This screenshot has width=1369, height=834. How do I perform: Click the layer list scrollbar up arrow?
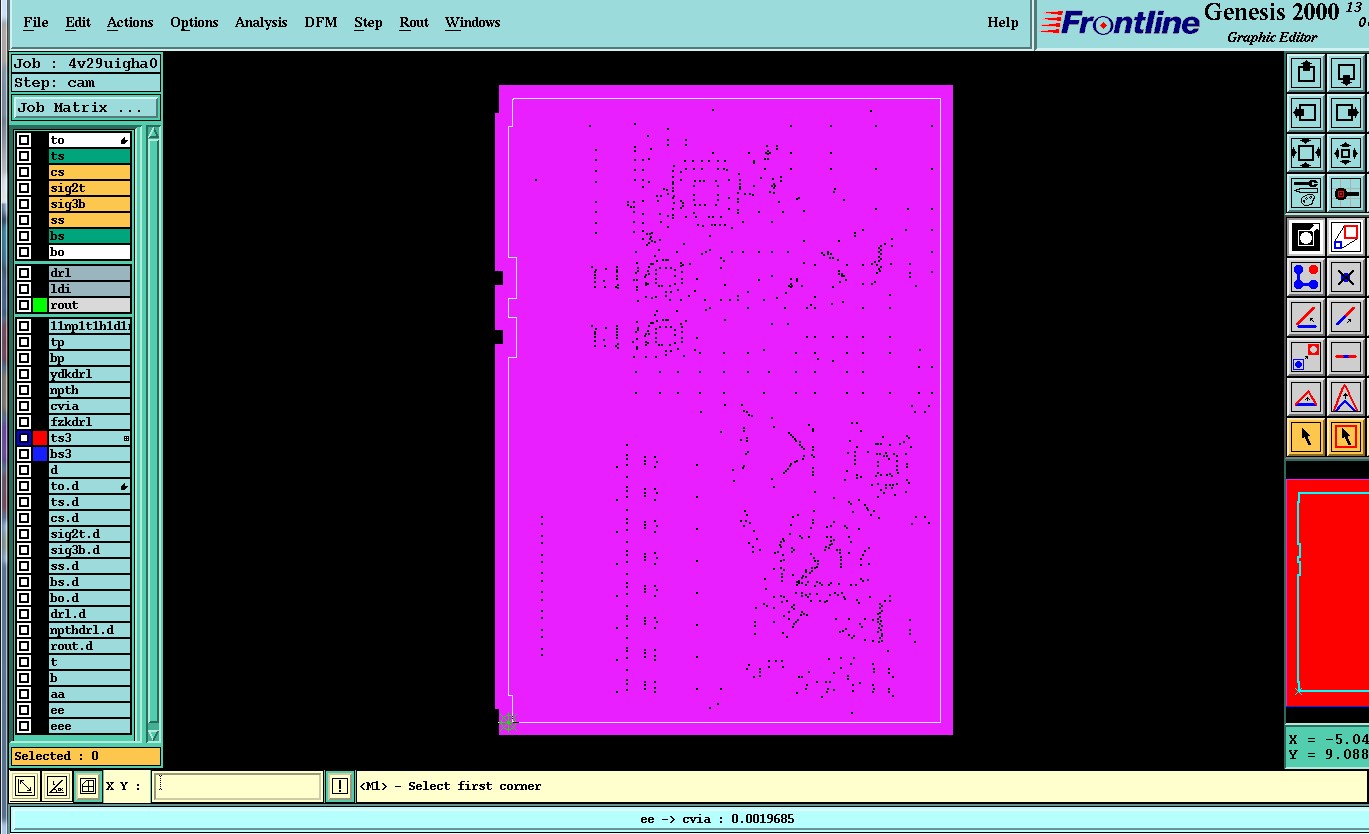click(153, 133)
